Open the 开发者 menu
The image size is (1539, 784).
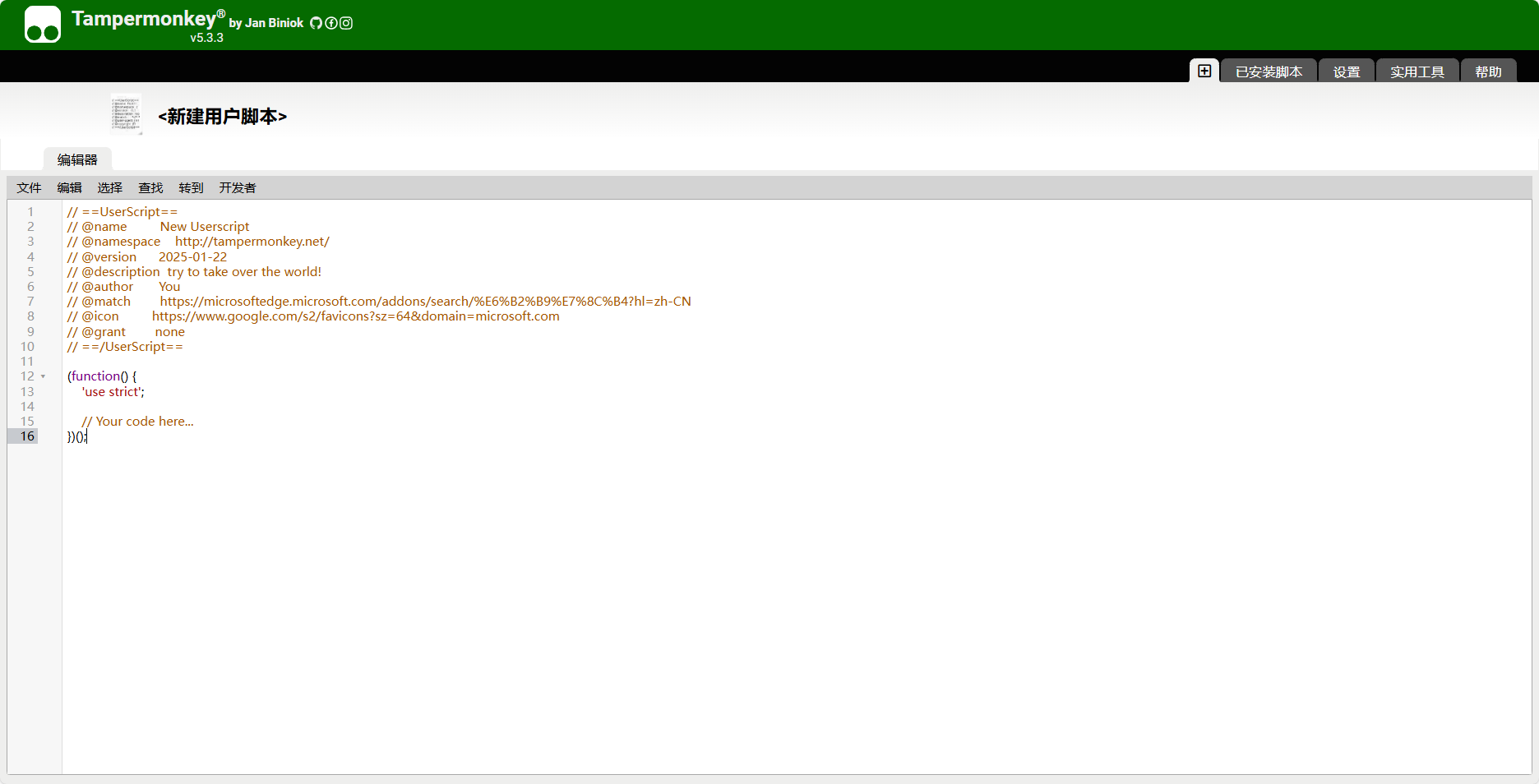238,187
